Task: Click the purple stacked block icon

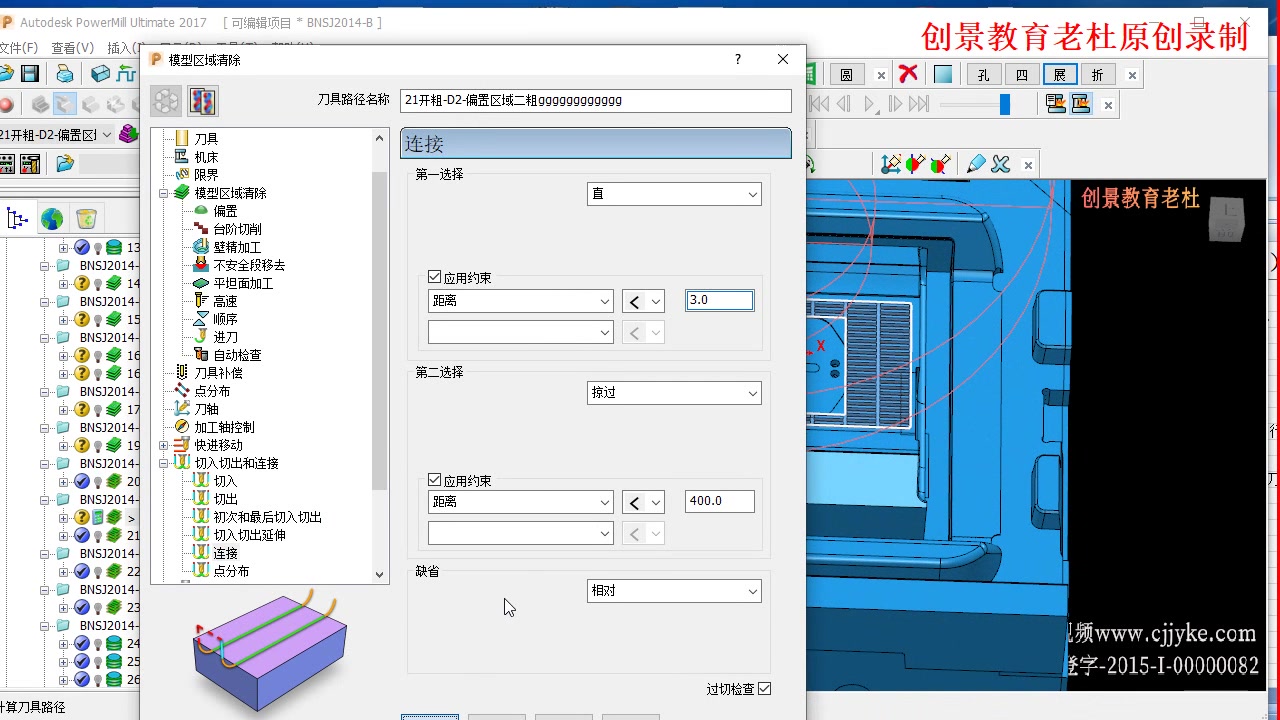Action: click(129, 134)
